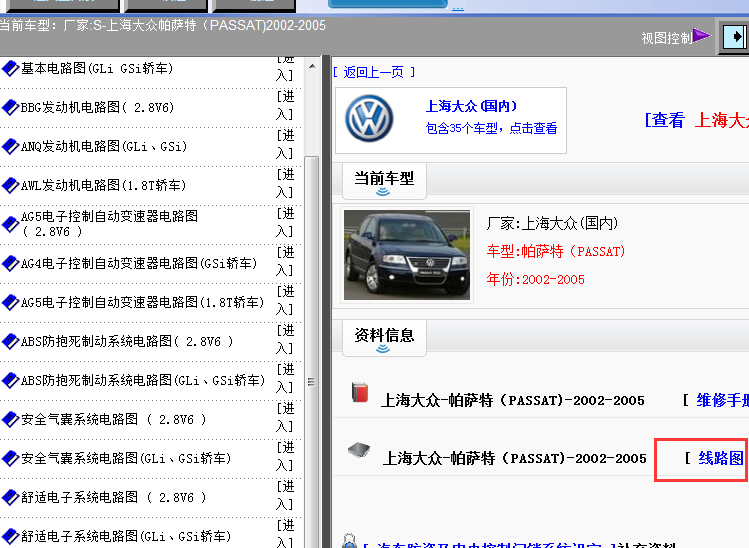Click the 资料信息 section tab
The height and width of the screenshot is (548, 749).
pos(384,338)
